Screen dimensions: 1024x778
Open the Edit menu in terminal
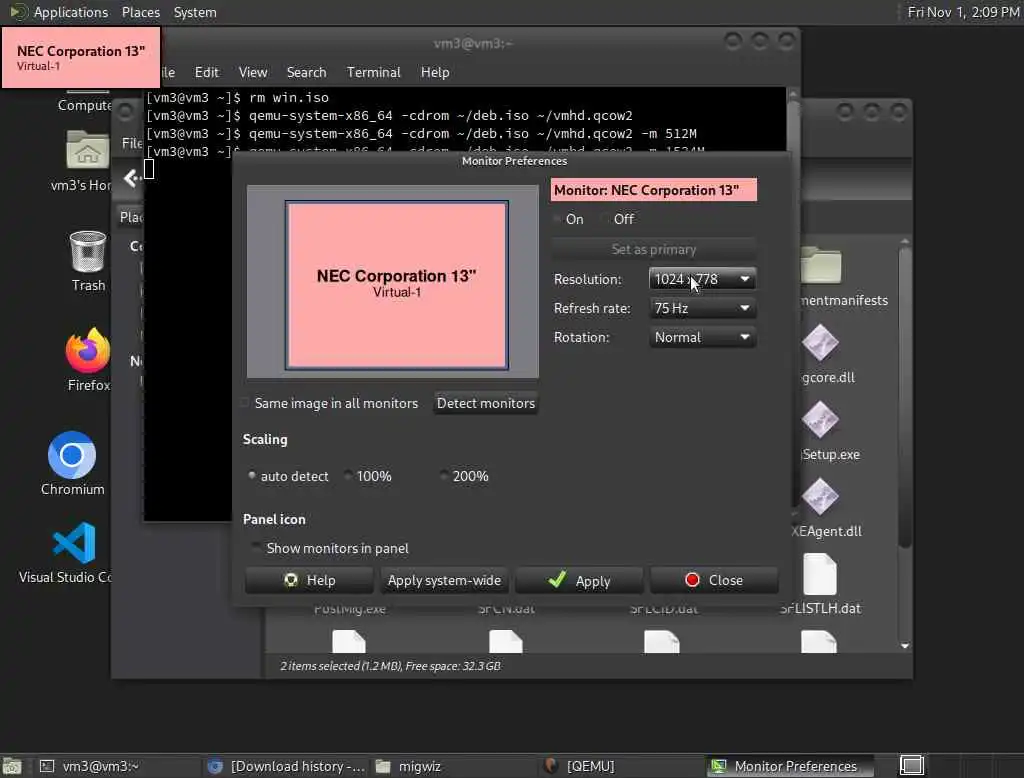pos(206,72)
